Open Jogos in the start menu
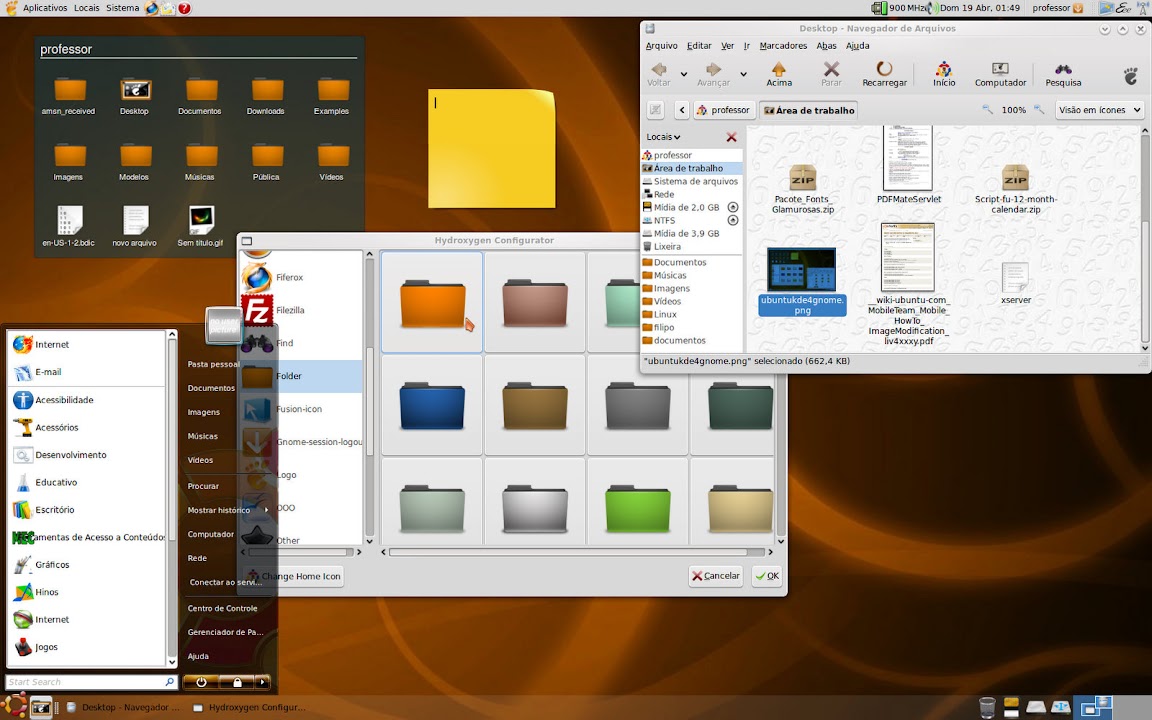The image size is (1152, 720). point(87,647)
